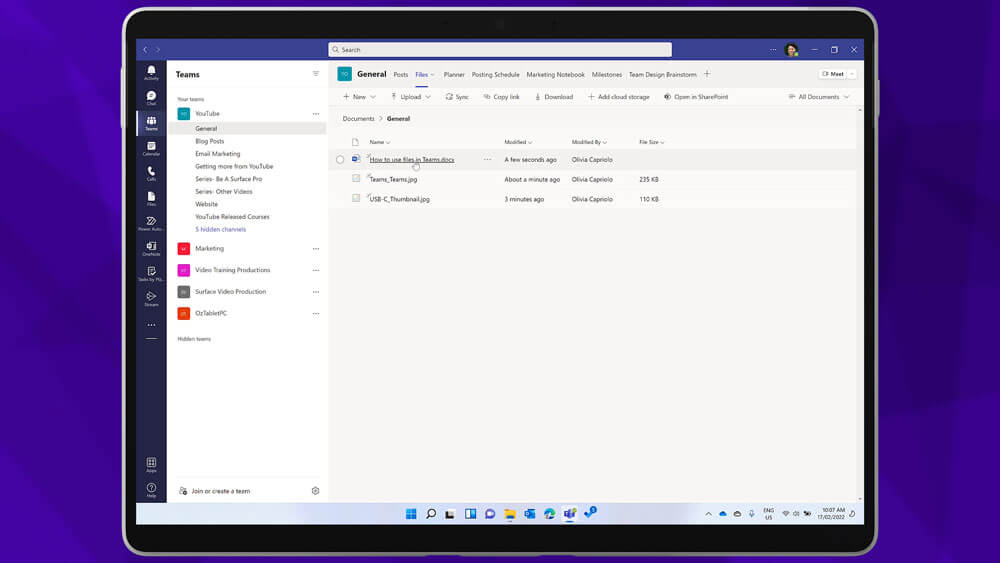
Task: Open the Calls app in the sidebar
Action: click(x=151, y=173)
